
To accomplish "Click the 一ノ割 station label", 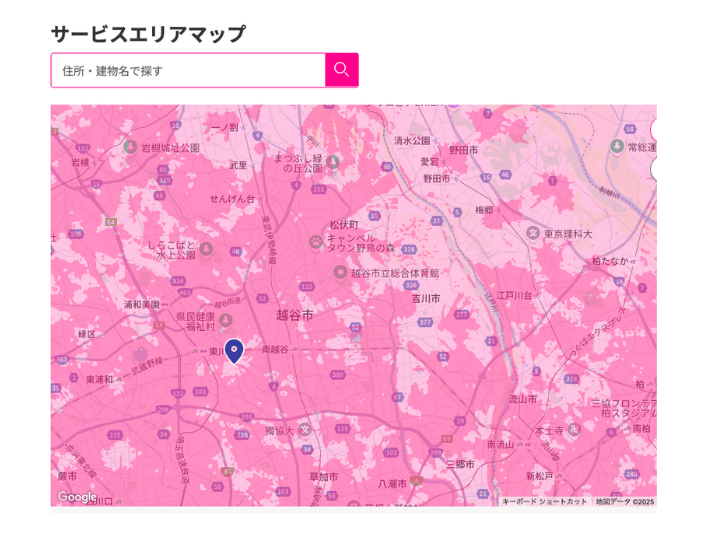I will coord(225,127).
